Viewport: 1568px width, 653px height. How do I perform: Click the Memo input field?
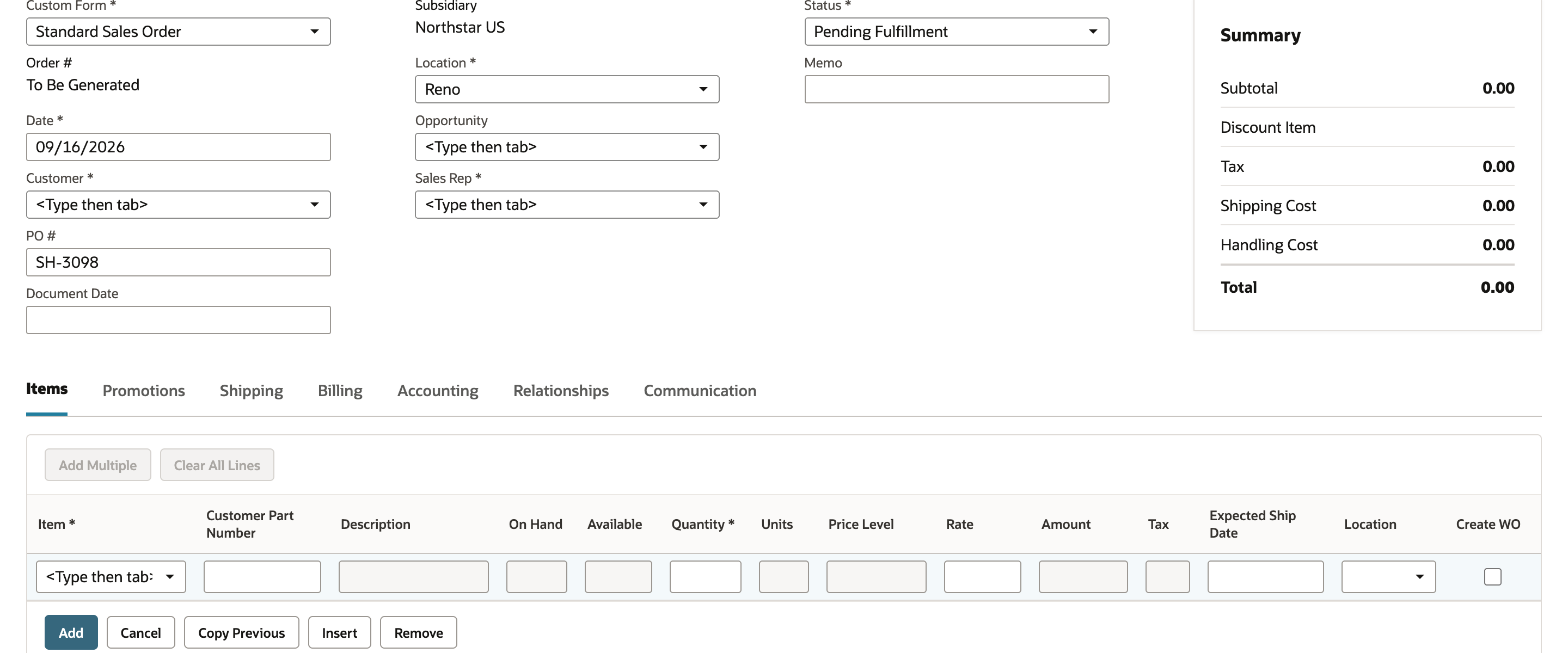point(956,89)
